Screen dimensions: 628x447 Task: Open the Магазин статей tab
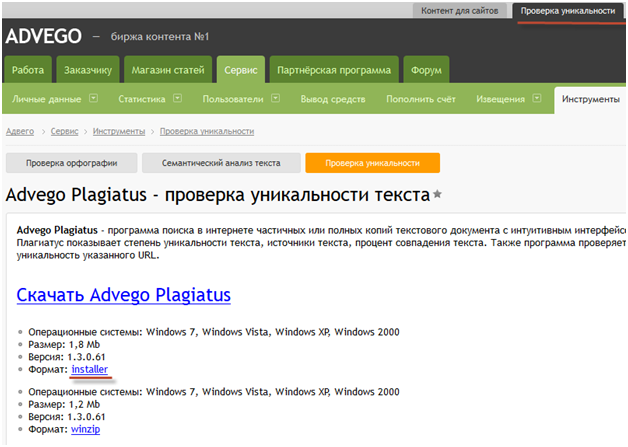168,70
